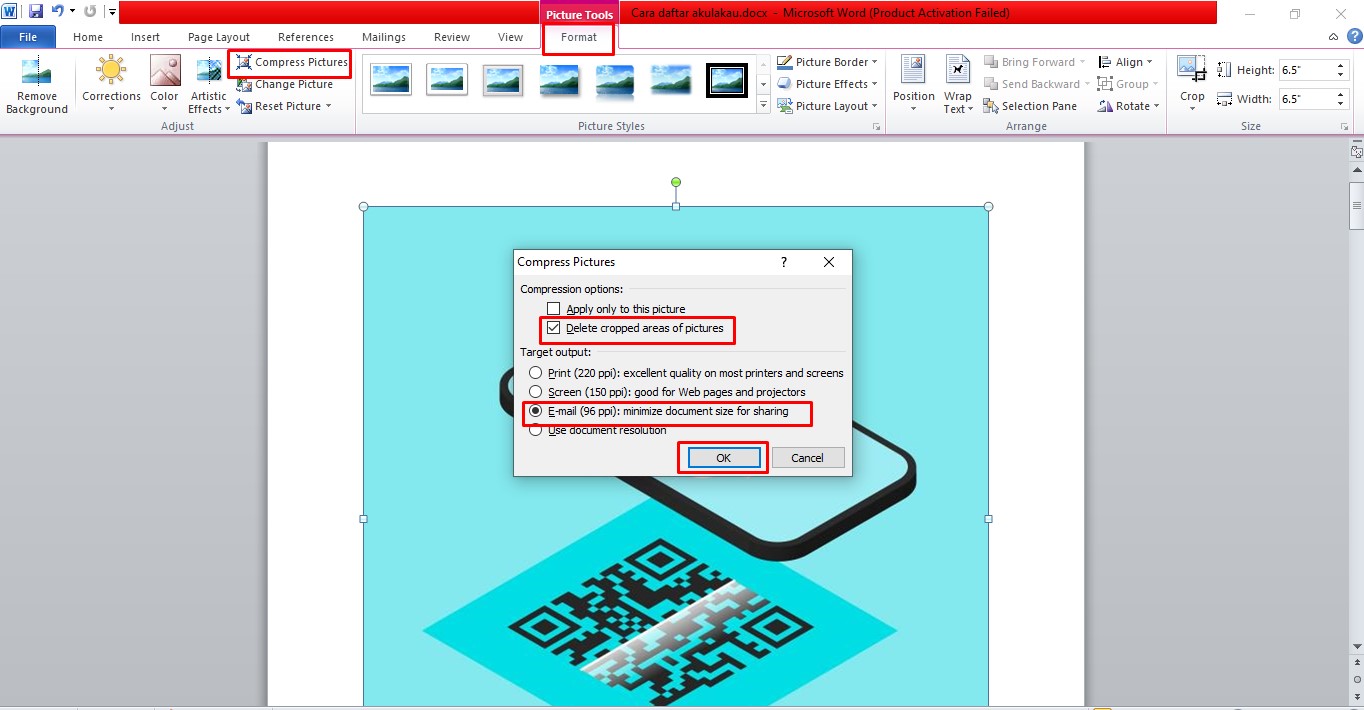The width and height of the screenshot is (1364, 710).
Task: Click the dialog help question mark
Action: point(783,262)
